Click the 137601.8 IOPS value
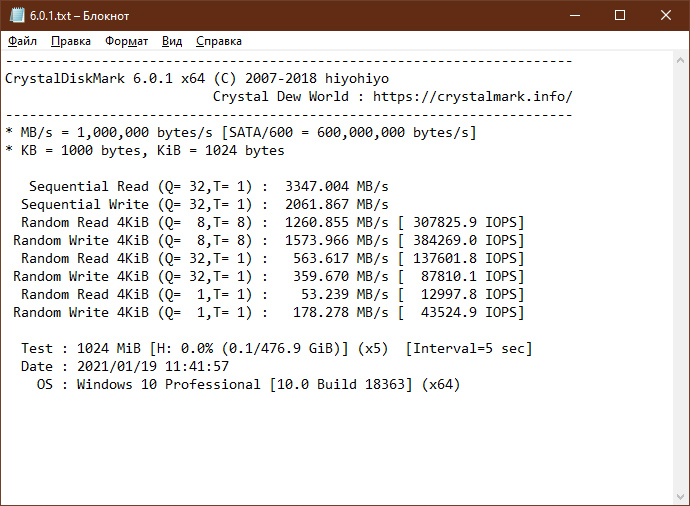 [x=465, y=258]
